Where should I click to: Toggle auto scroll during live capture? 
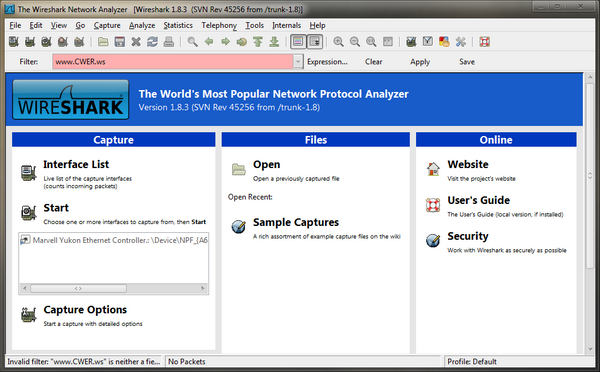[315, 42]
